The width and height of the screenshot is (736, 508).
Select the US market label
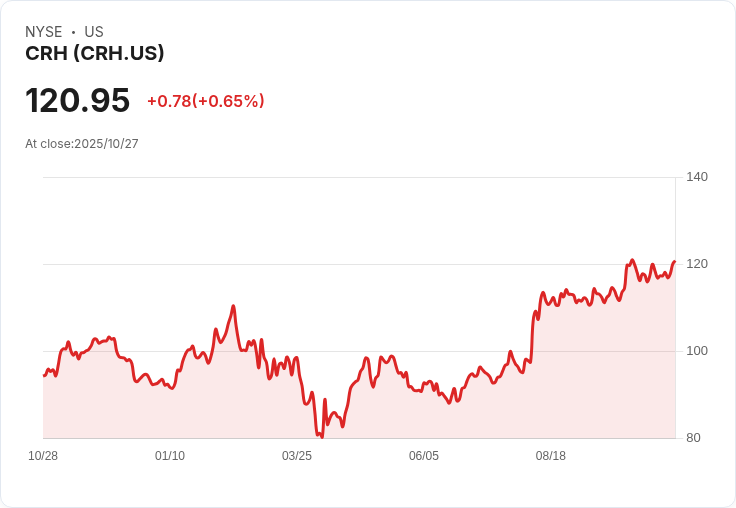click(x=94, y=32)
